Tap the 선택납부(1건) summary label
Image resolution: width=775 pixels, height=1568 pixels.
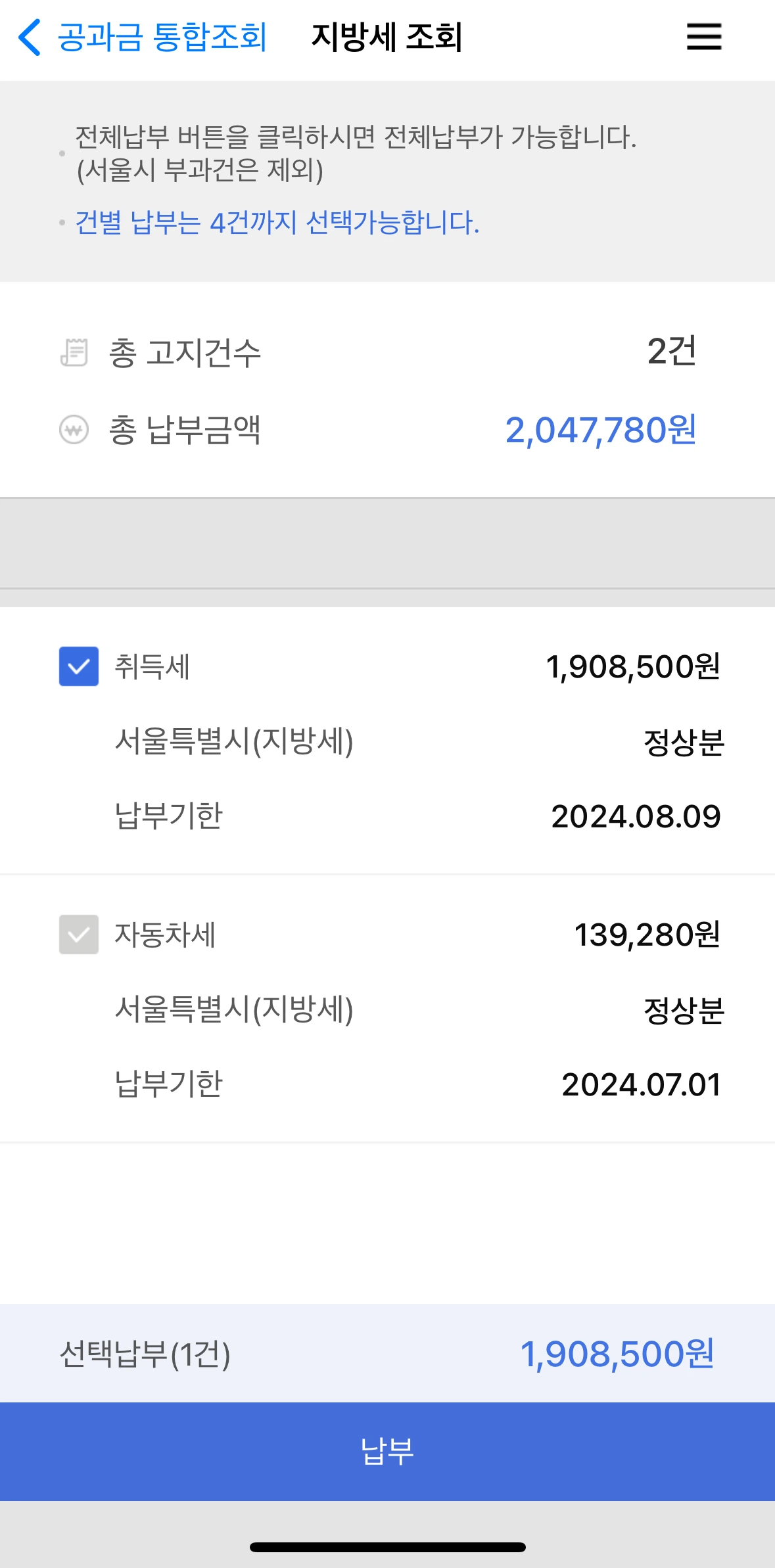(145, 1354)
